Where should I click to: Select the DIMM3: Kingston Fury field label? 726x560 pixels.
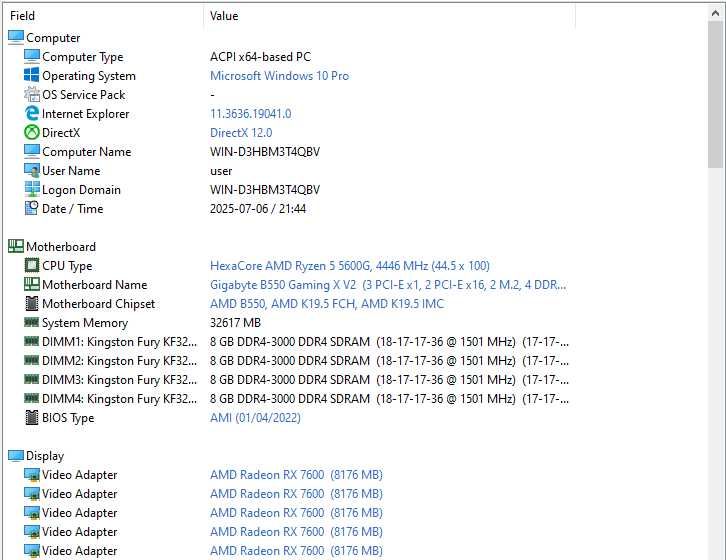[119, 379]
